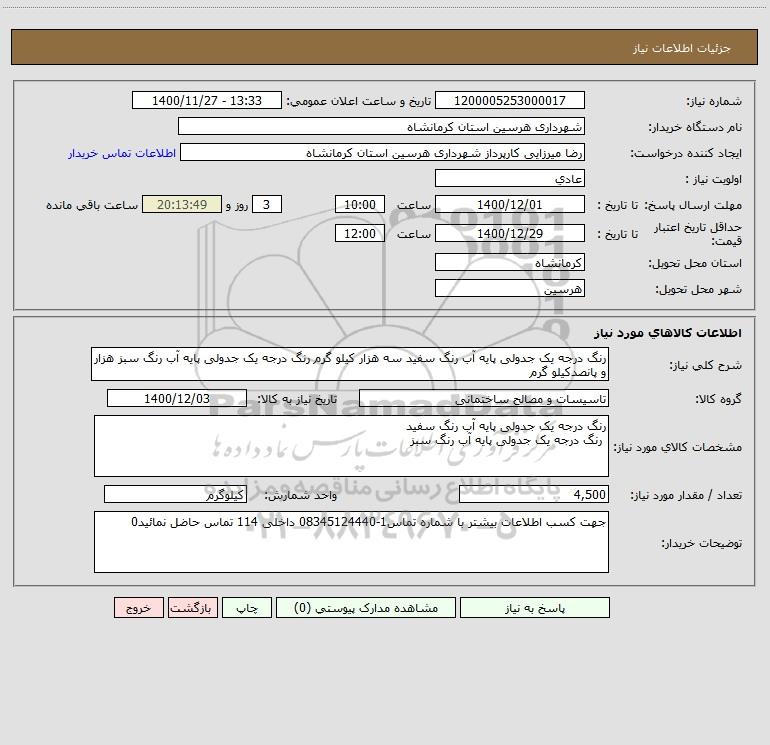The image size is (770, 745).
Task: Click the response deadline date 1400/12/01
Action: [510, 204]
